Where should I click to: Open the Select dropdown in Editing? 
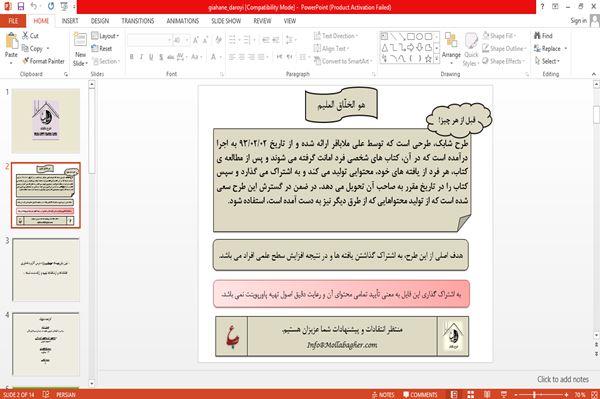pos(547,61)
